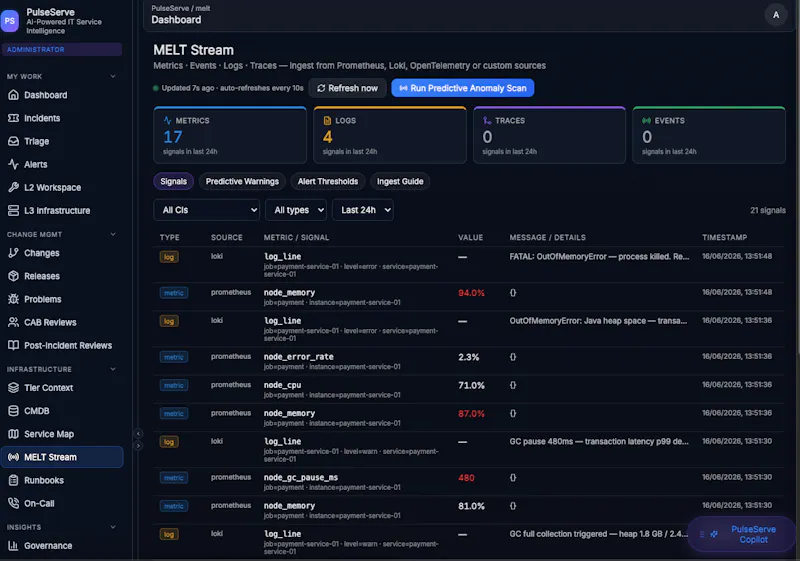Click the Traces card icon
Screen dimensions: 800x561
(487, 121)
